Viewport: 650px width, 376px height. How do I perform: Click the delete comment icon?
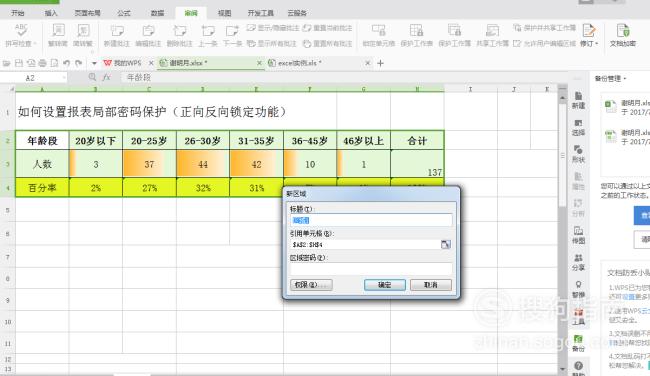click(179, 30)
